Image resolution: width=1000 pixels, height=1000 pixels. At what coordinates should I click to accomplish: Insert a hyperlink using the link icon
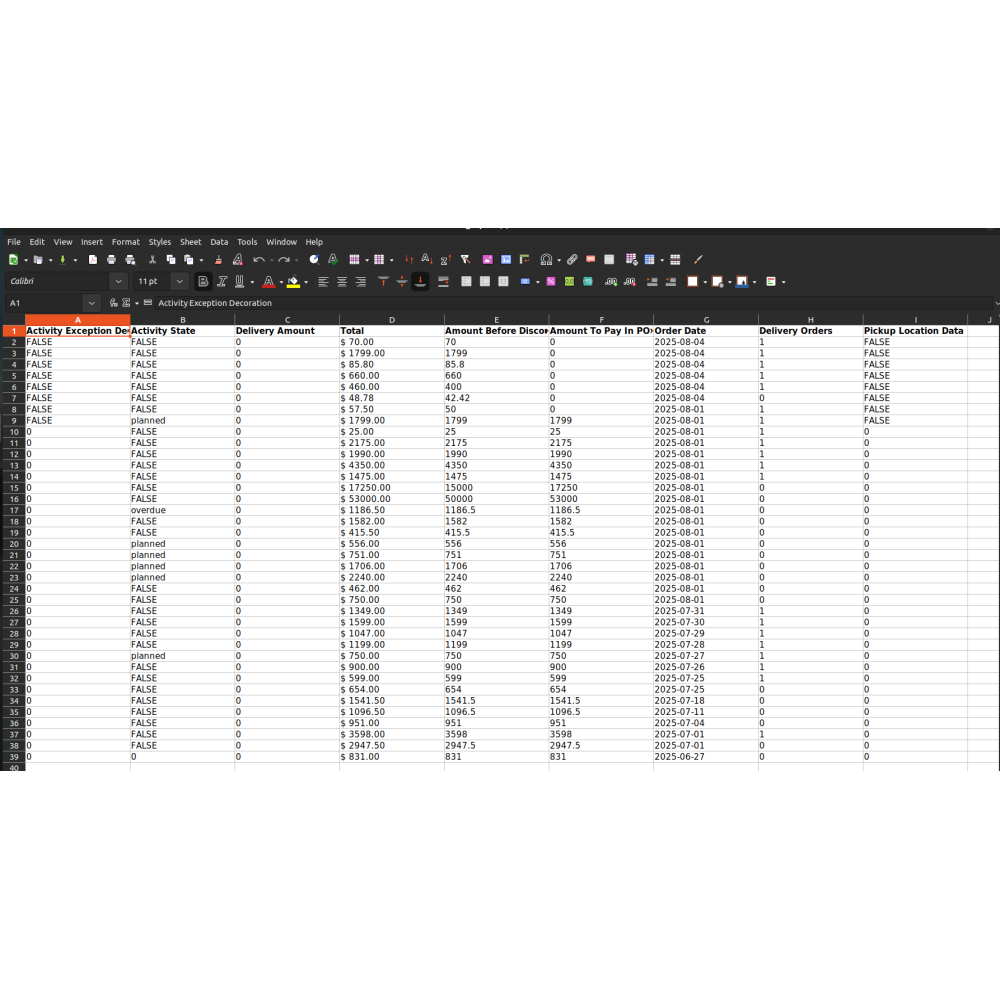(572, 260)
